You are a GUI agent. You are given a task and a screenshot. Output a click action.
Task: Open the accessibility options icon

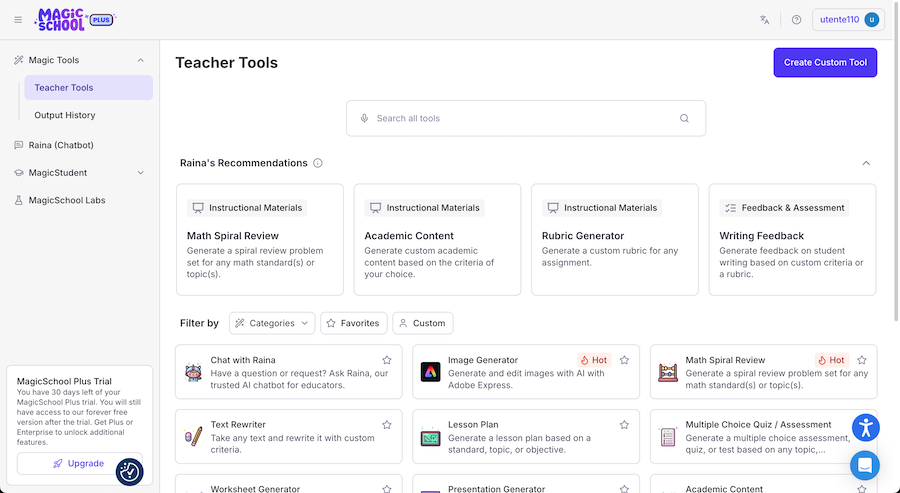tap(866, 428)
